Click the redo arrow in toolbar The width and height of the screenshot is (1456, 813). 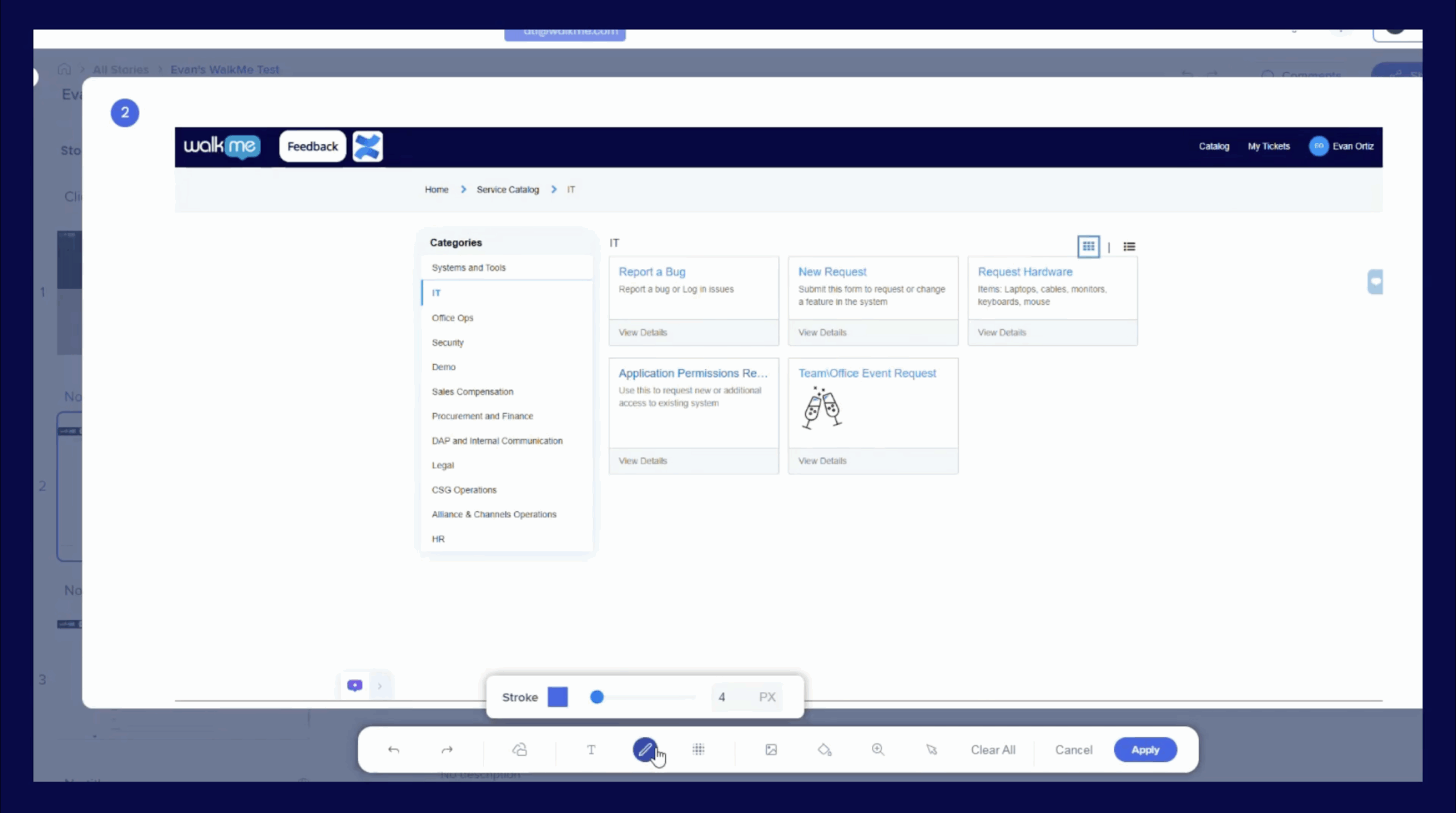click(x=447, y=750)
